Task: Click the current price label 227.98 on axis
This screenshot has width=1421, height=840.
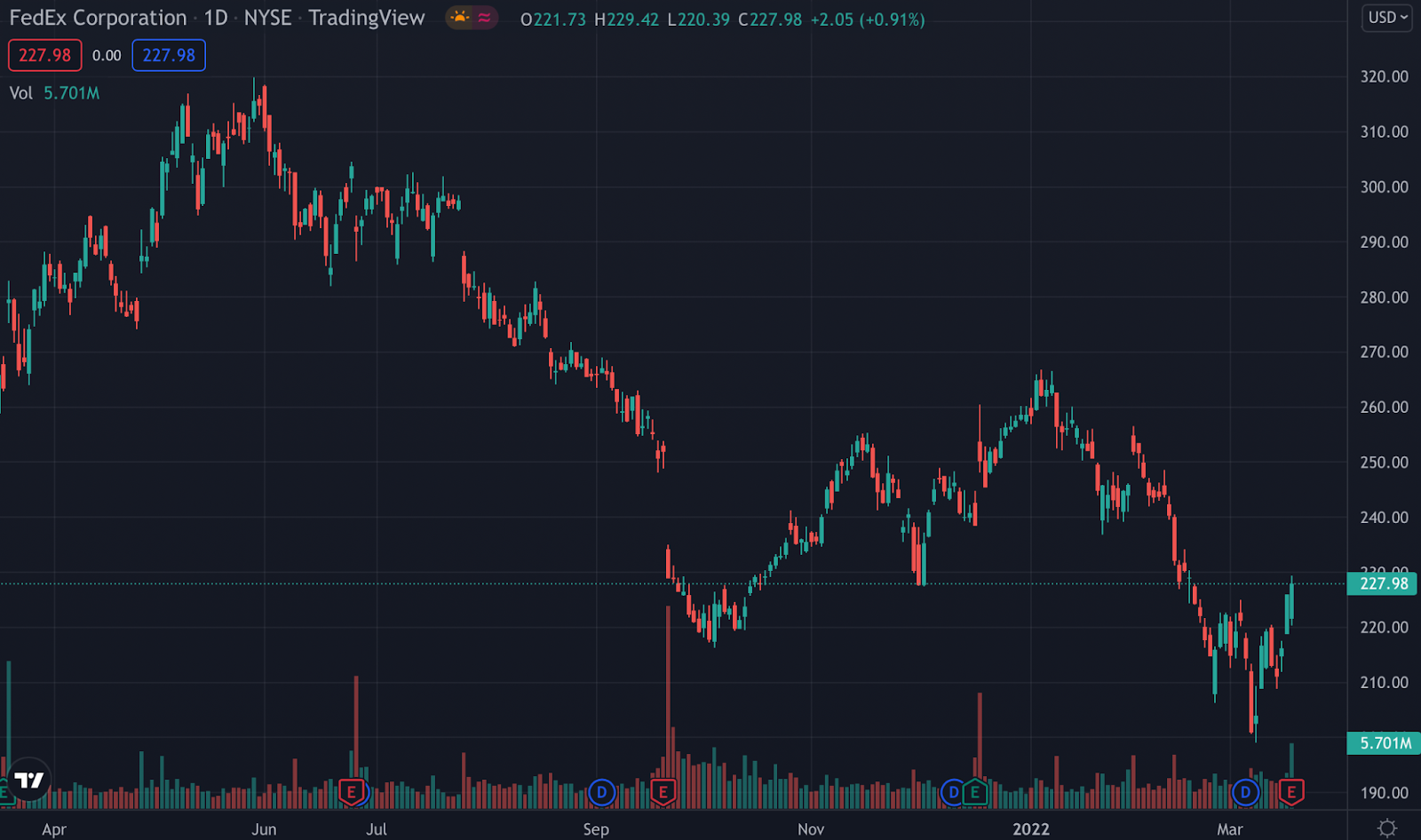Action: pos(1382,583)
